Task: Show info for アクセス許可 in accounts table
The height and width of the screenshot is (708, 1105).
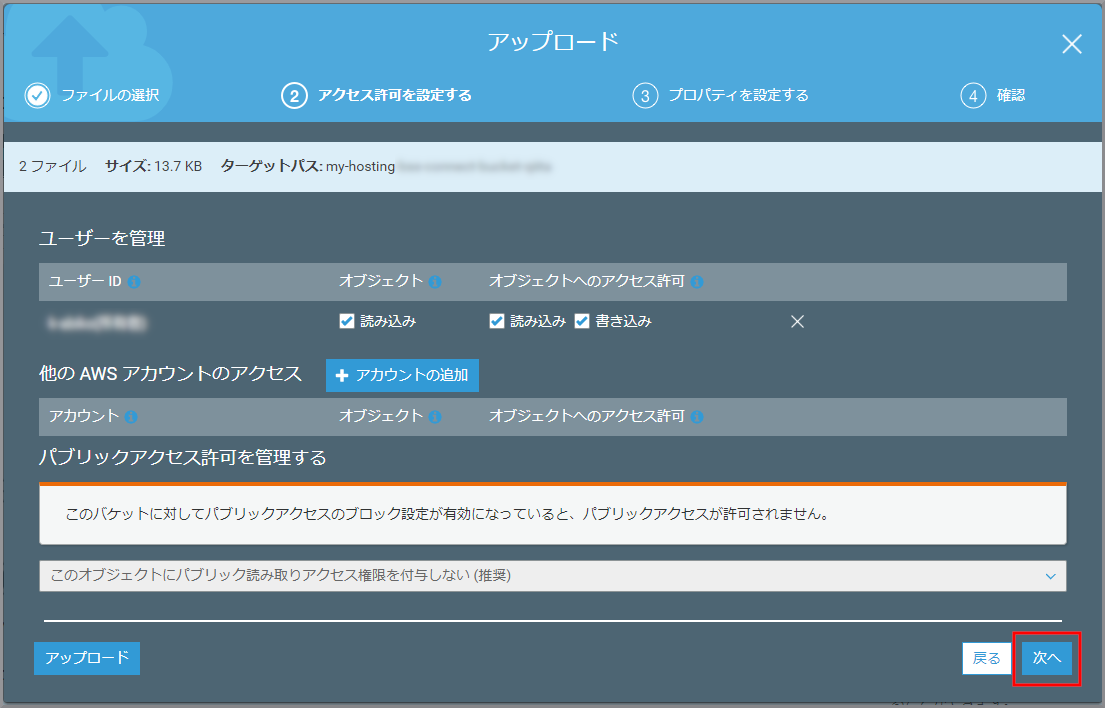Action: point(697,417)
